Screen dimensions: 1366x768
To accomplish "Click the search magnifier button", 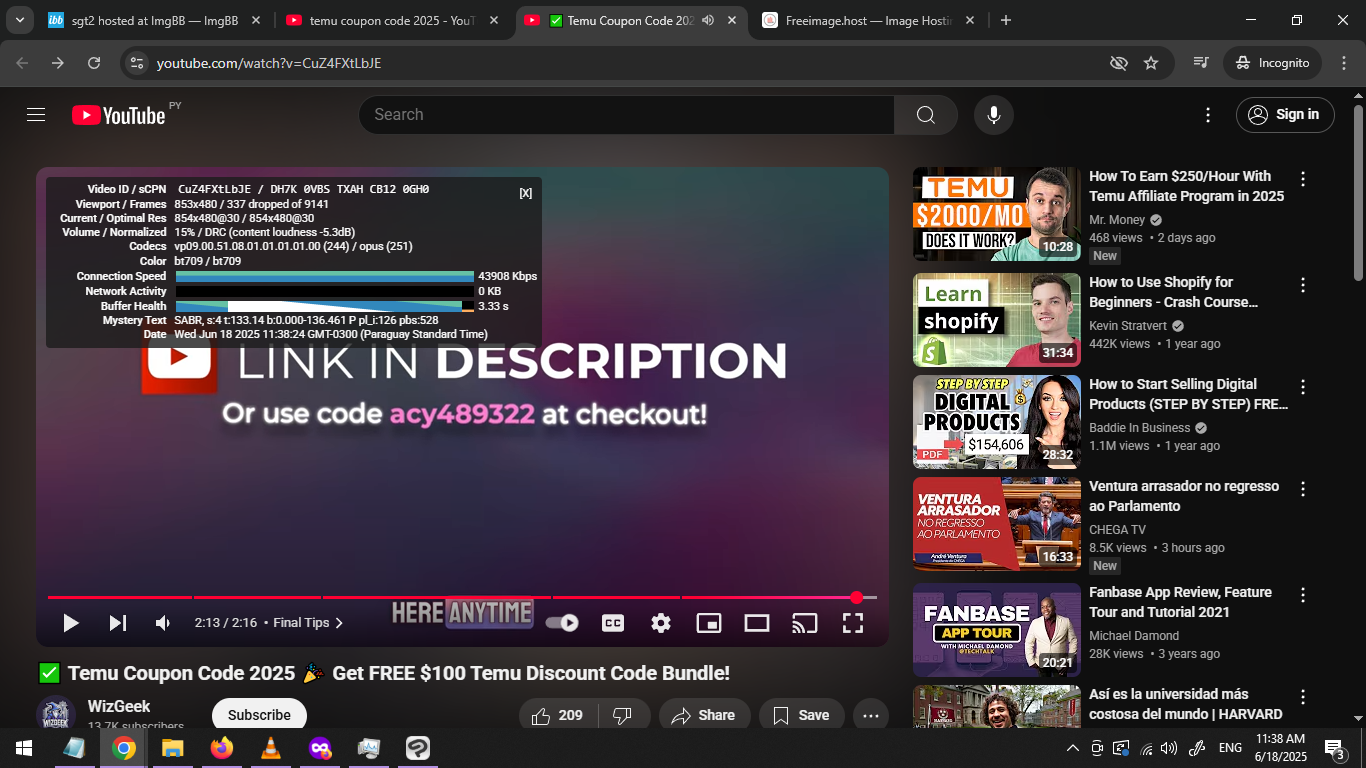I will [x=926, y=115].
